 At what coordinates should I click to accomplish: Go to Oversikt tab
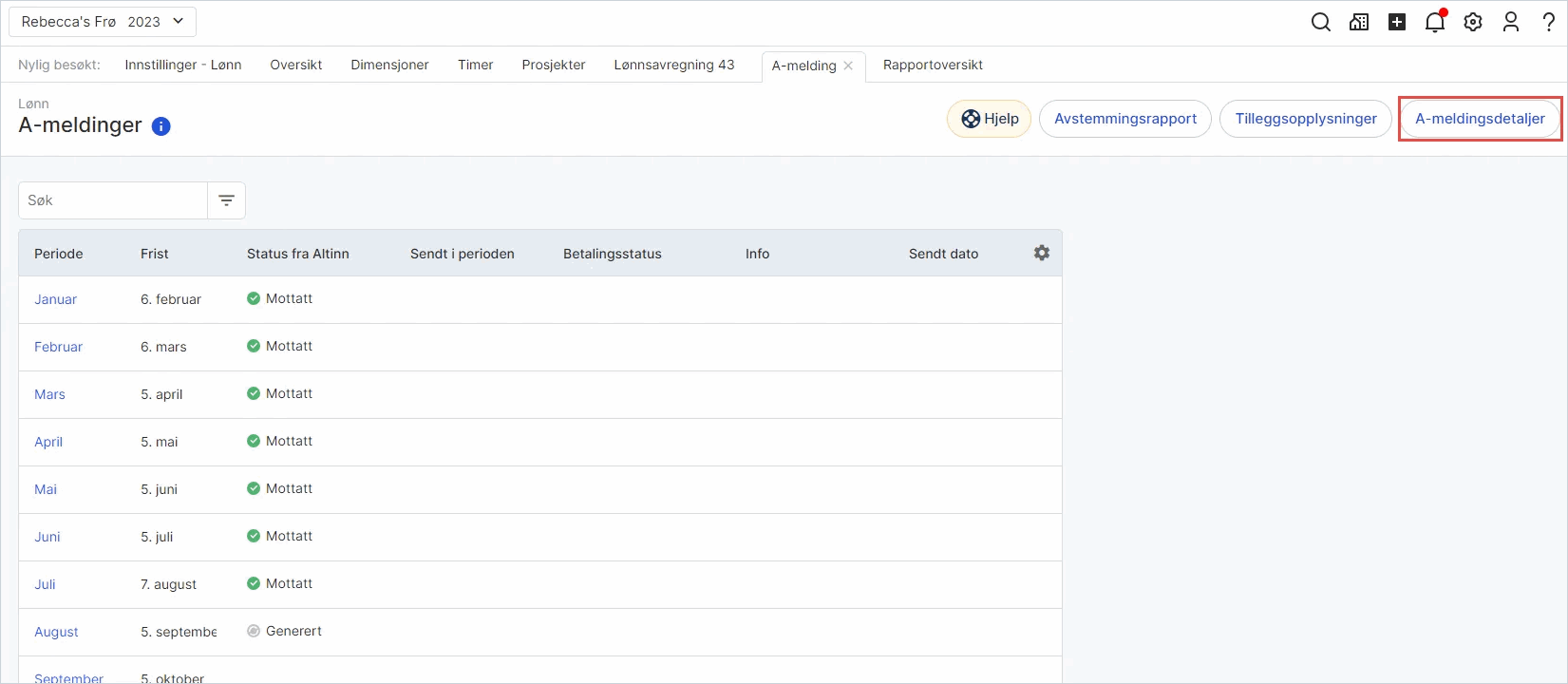point(296,65)
